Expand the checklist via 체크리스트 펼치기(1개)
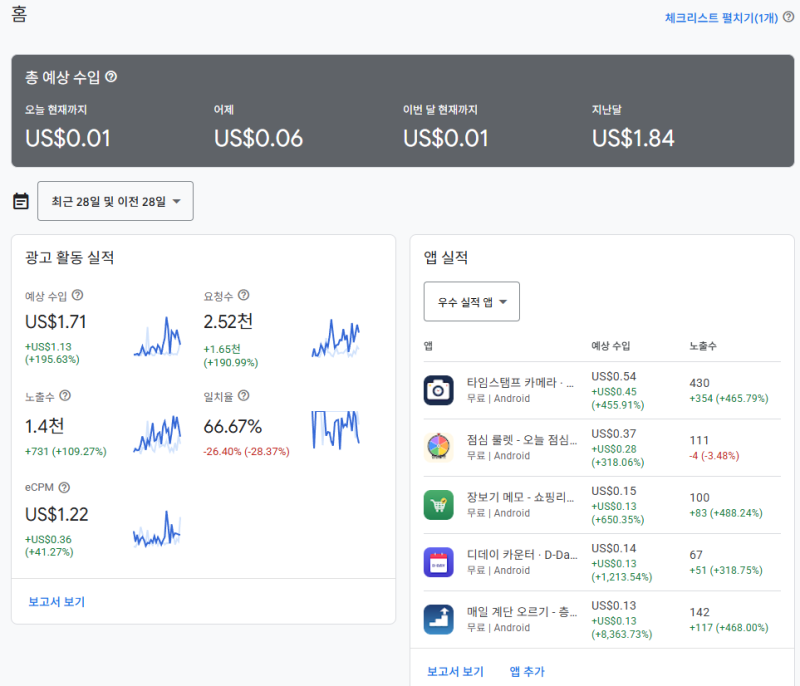 721,18
